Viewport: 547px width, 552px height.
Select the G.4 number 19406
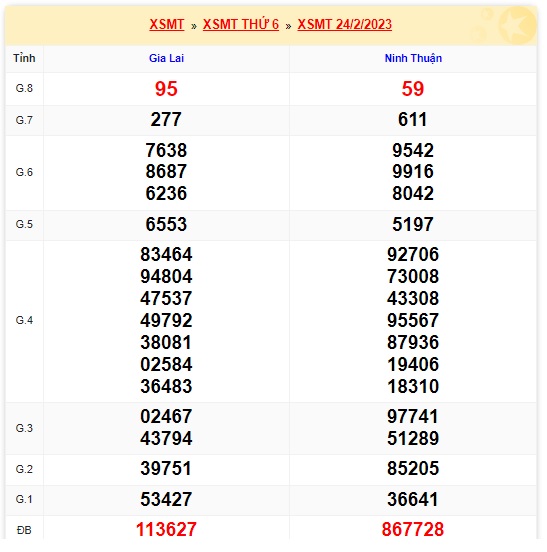pos(413,364)
